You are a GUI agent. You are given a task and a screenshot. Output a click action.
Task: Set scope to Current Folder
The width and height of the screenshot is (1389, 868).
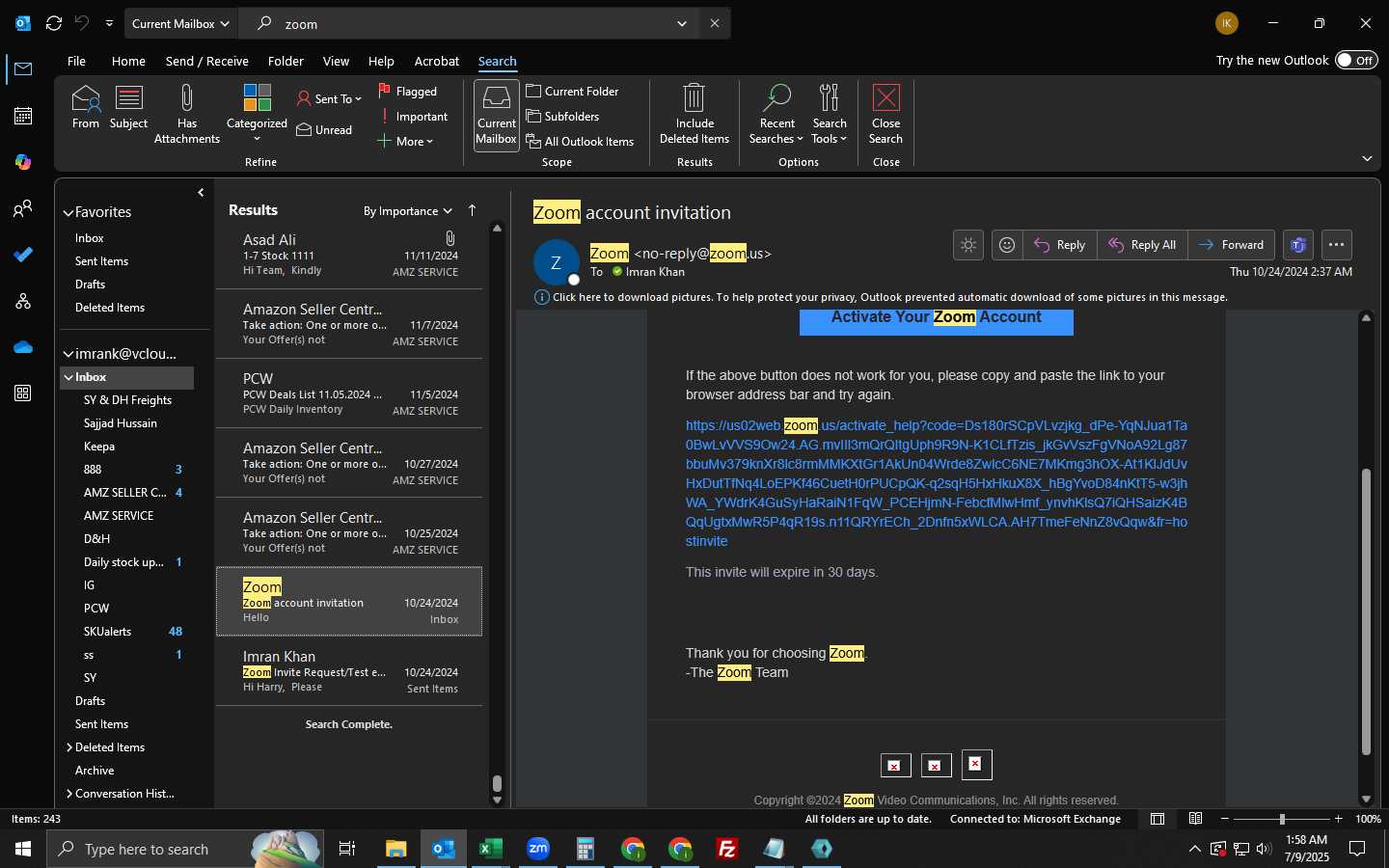[x=572, y=92]
